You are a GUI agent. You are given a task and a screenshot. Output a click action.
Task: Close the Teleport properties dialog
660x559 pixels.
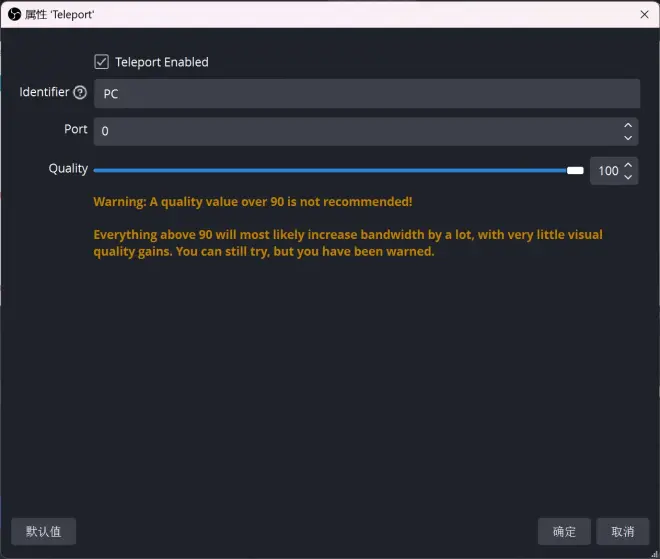pyautogui.click(x=644, y=14)
